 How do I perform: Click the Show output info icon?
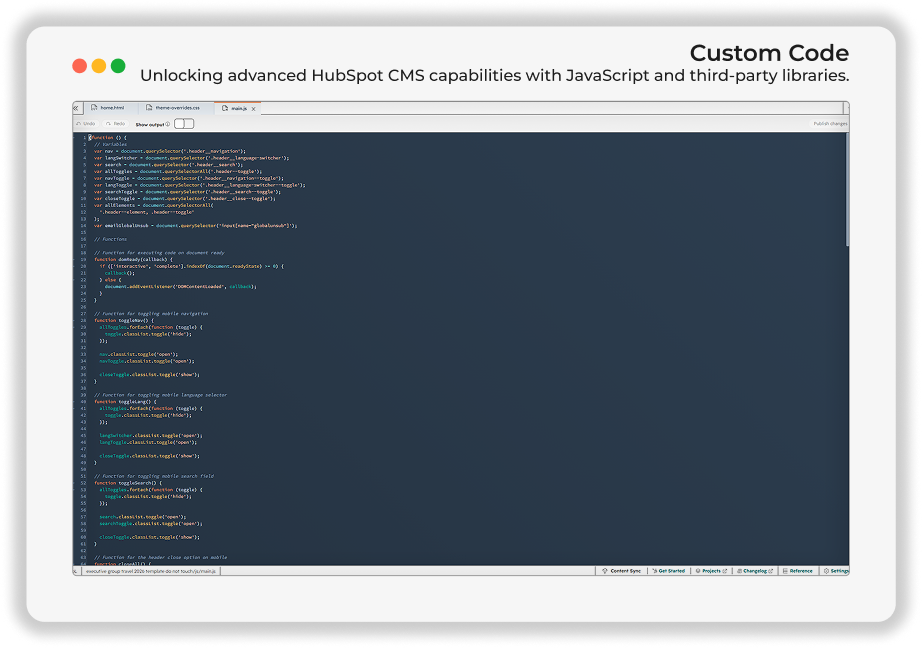pos(168,124)
